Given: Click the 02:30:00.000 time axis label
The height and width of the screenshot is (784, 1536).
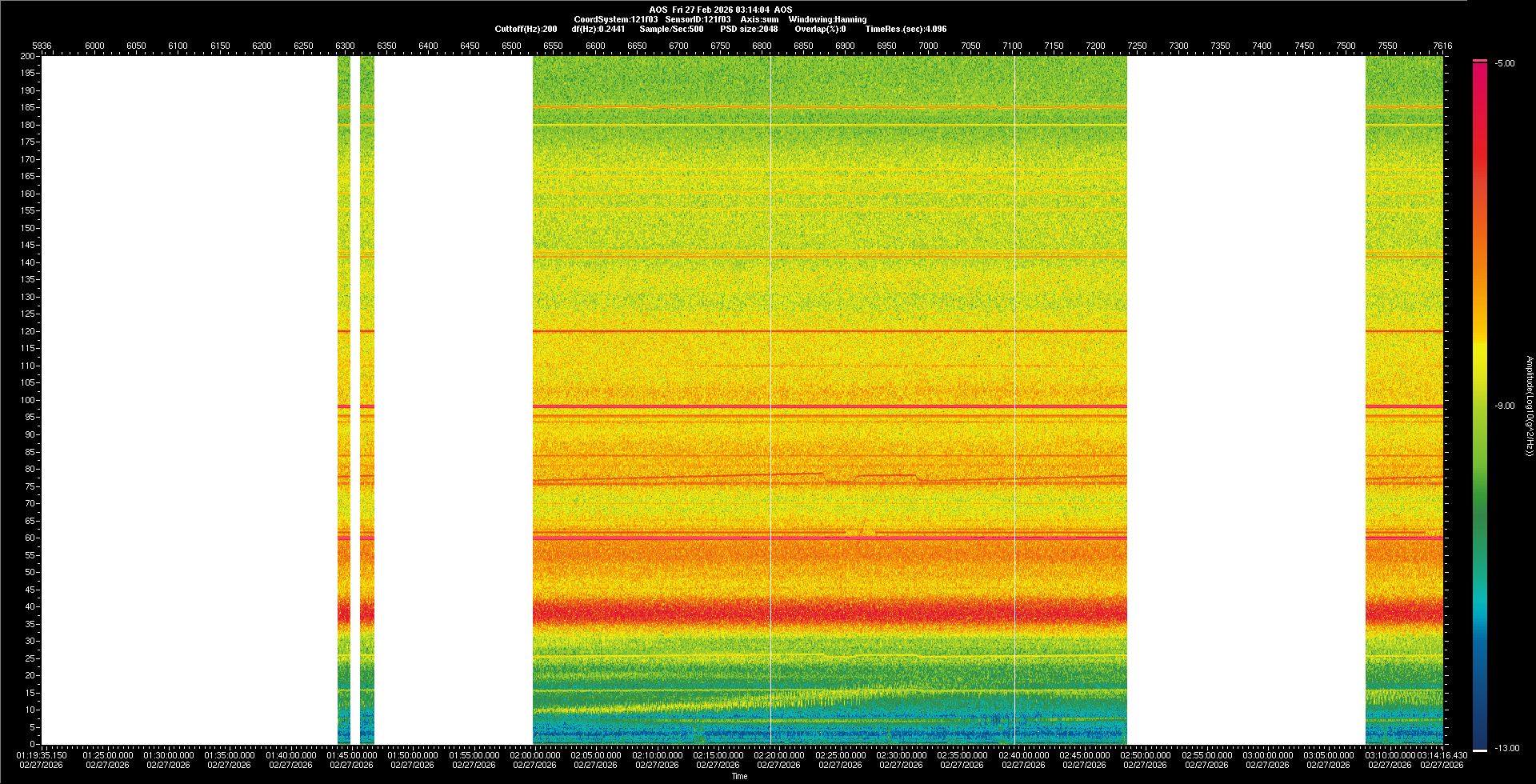Looking at the screenshot, I should (902, 755).
